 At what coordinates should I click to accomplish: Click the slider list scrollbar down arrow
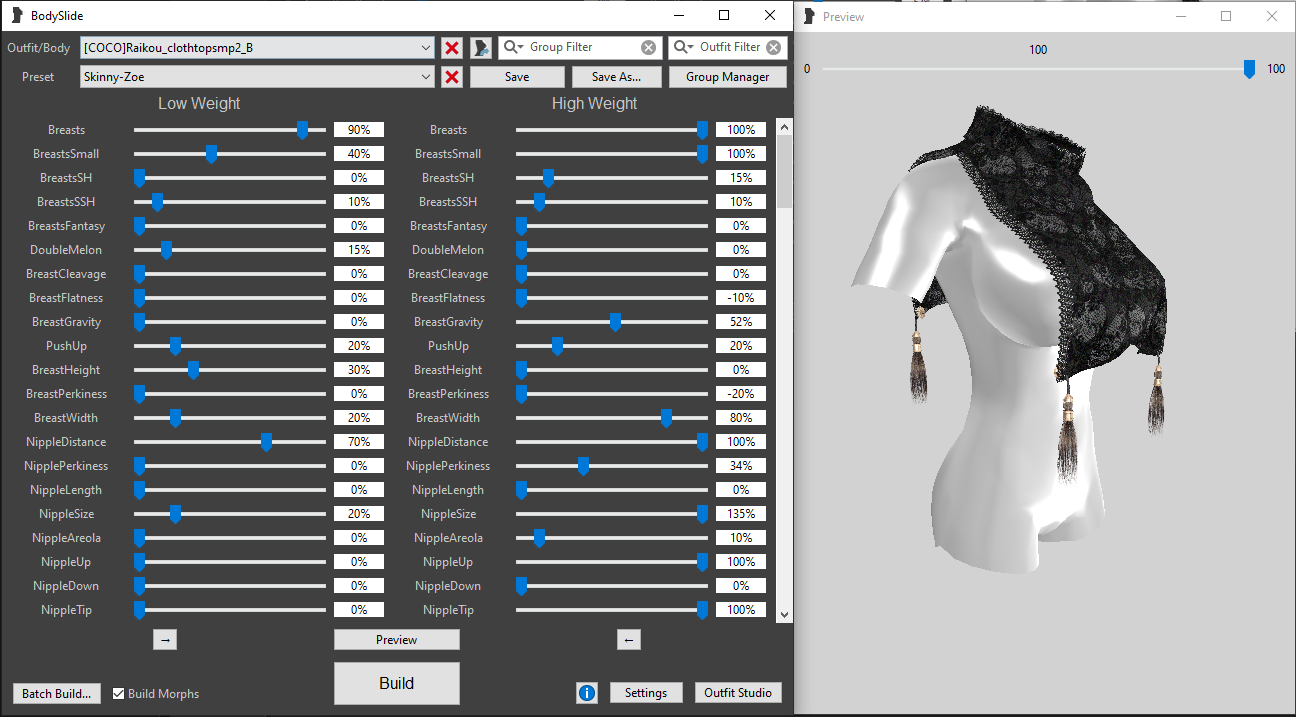point(784,614)
